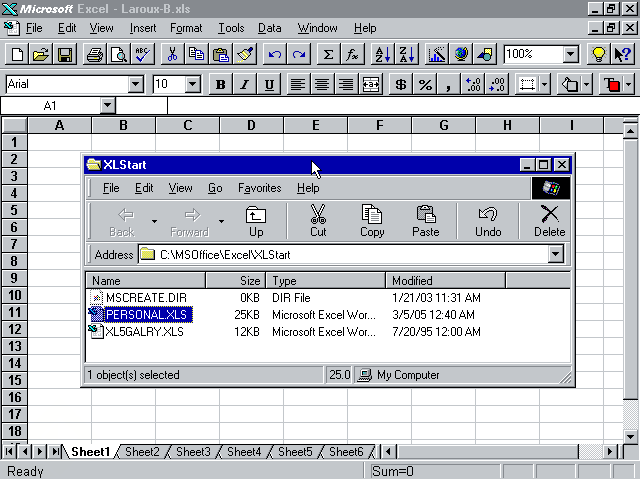Toggle Center alignment button
The width and height of the screenshot is (640, 480).
pyautogui.click(x=322, y=84)
